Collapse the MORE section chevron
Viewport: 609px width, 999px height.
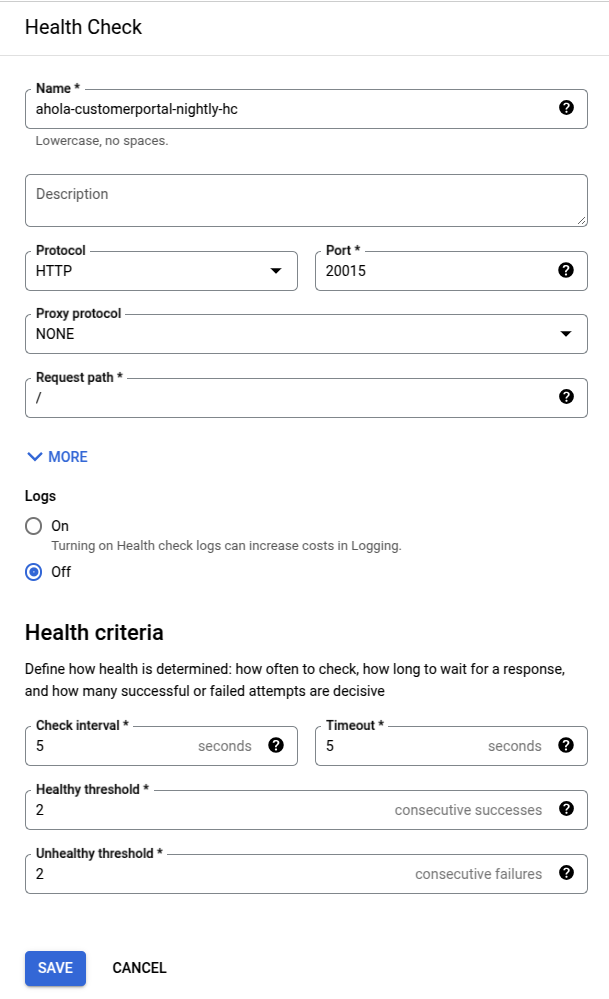coord(35,457)
